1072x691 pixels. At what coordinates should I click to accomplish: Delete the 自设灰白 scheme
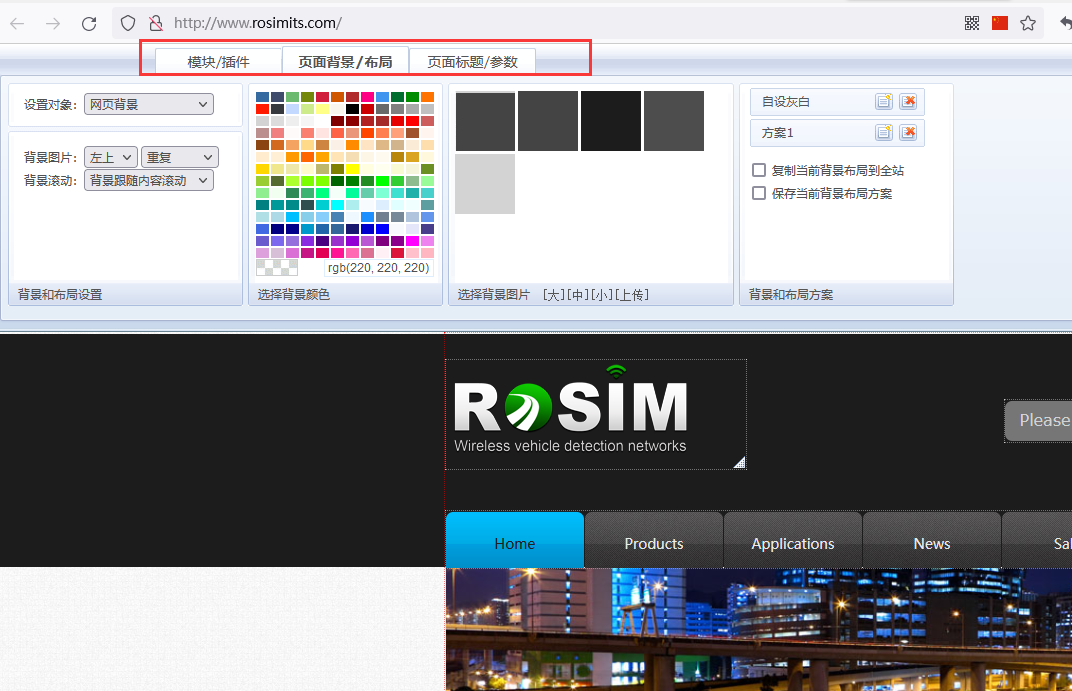point(908,102)
